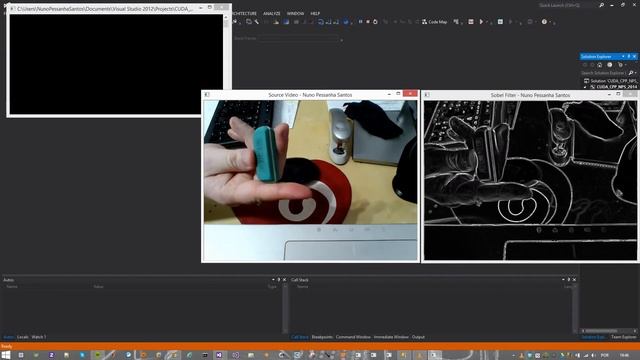Open the HELP menu
Image resolution: width=640 pixels, height=360 pixels.
(x=315, y=13)
